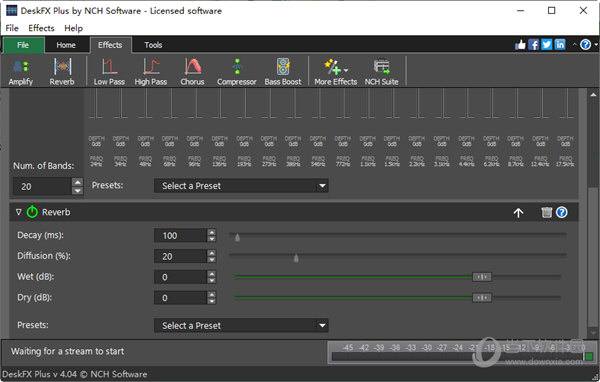Screen dimensions: 600x382
Task: Add the Reverb effect from toolbar
Action: click(x=62, y=72)
